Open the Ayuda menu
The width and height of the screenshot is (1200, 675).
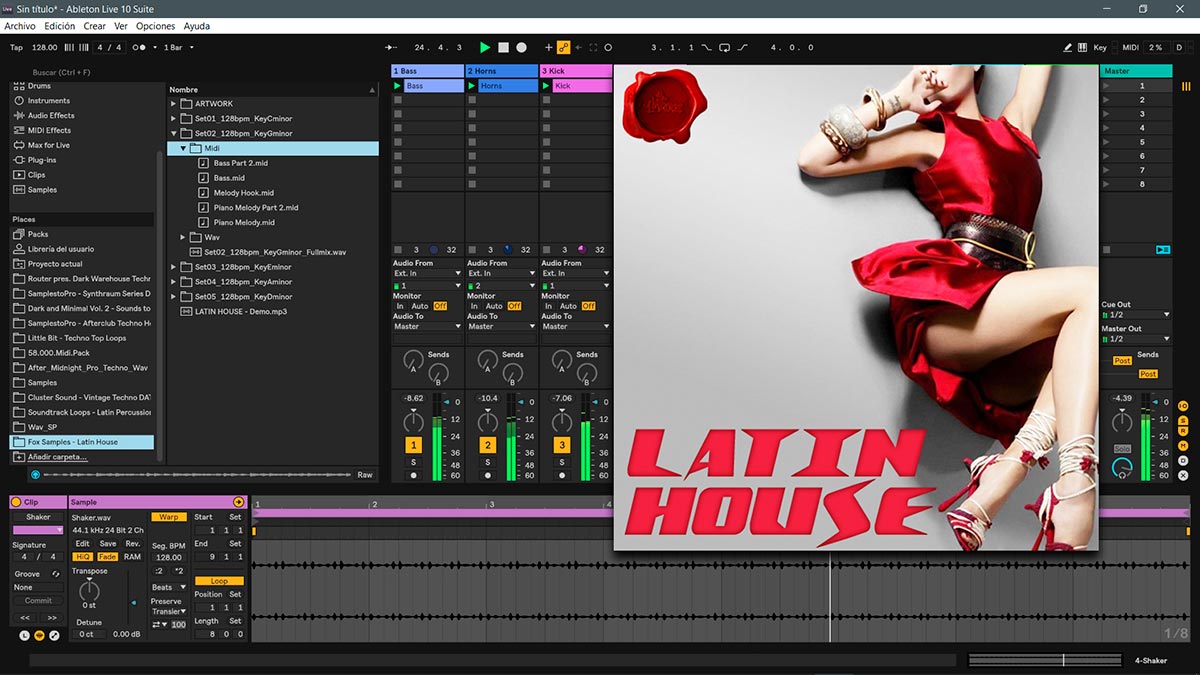click(x=197, y=26)
